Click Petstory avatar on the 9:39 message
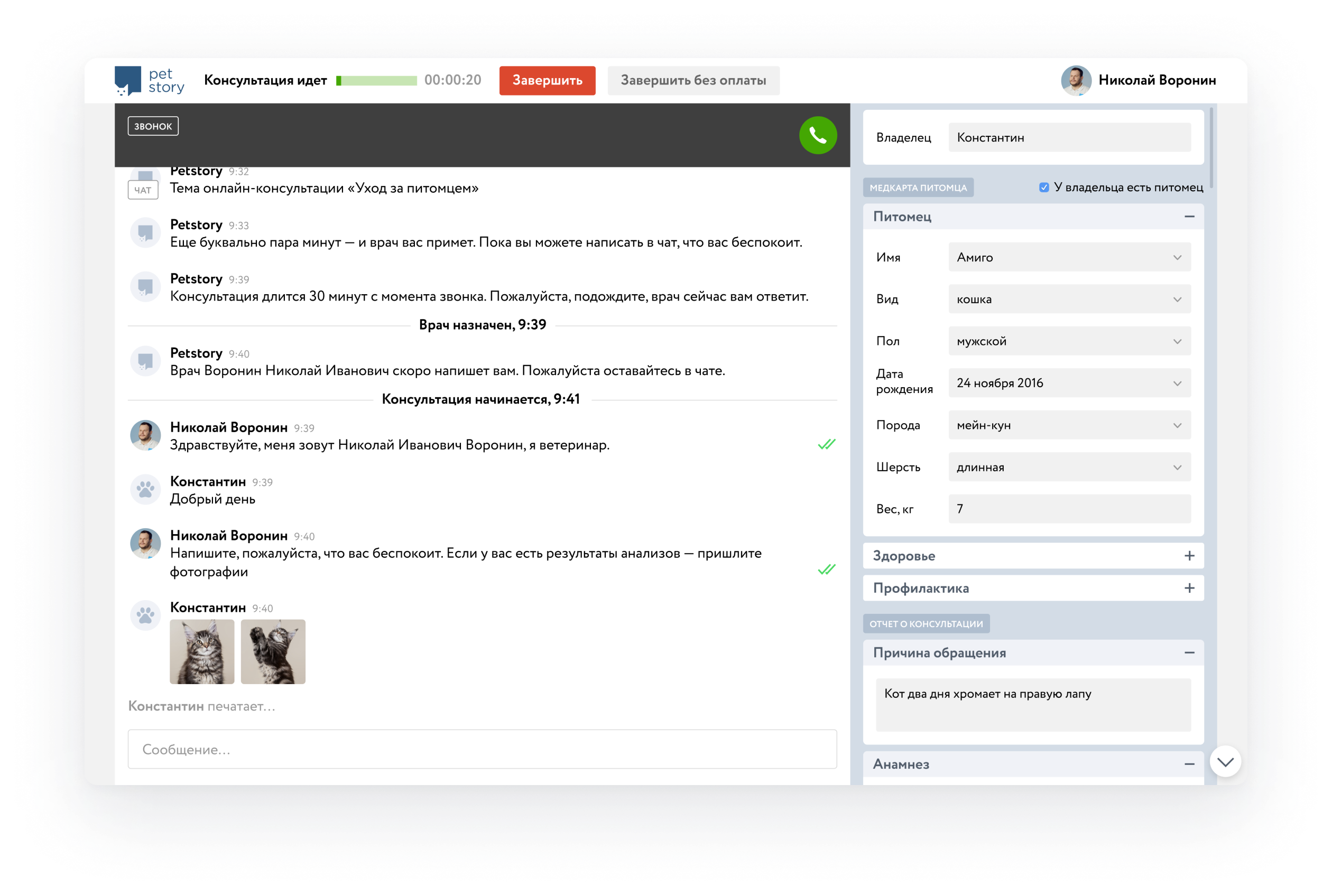Image resolution: width=1332 pixels, height=896 pixels. [145, 286]
